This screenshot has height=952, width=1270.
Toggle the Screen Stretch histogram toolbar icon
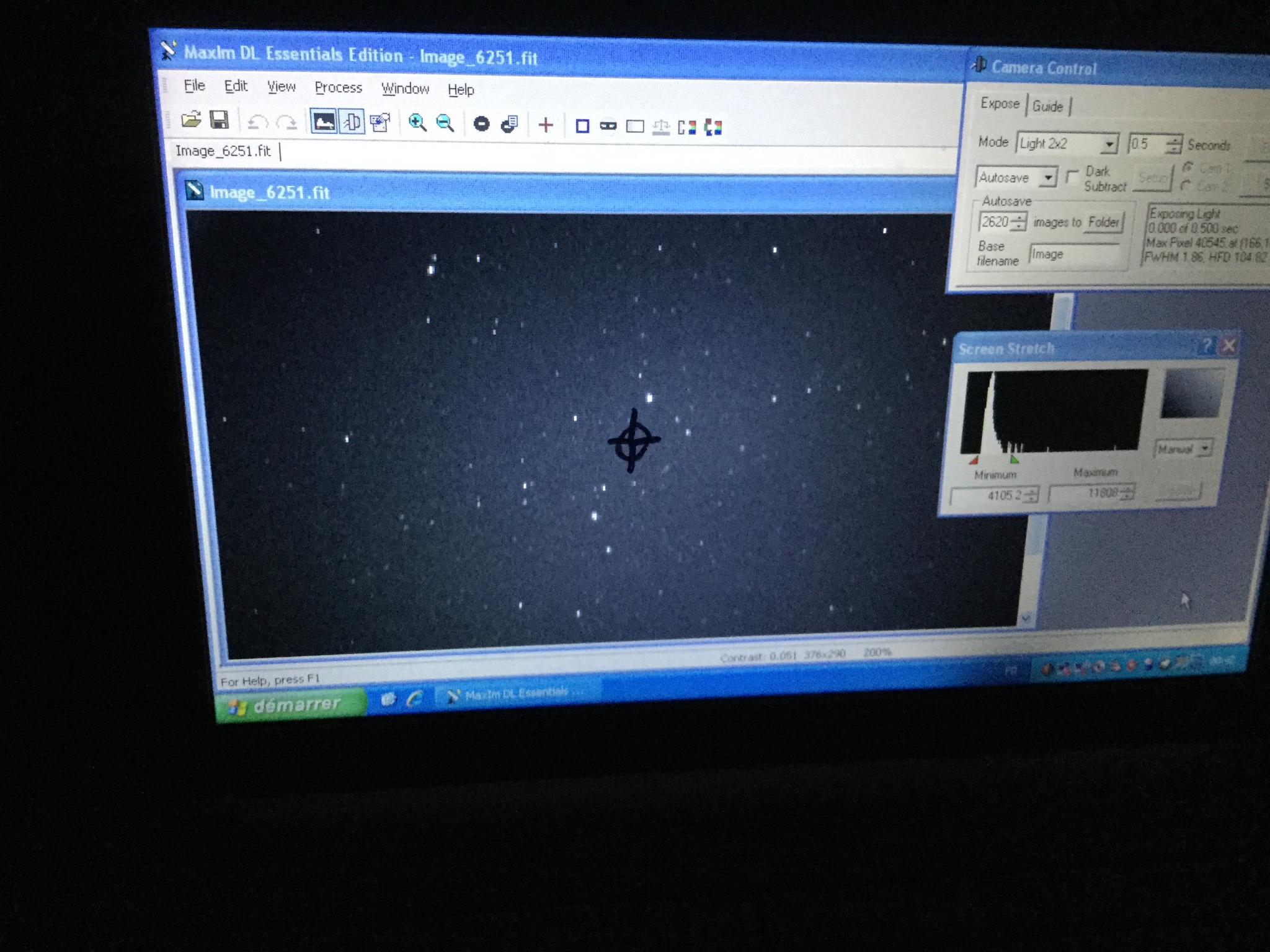[324, 121]
